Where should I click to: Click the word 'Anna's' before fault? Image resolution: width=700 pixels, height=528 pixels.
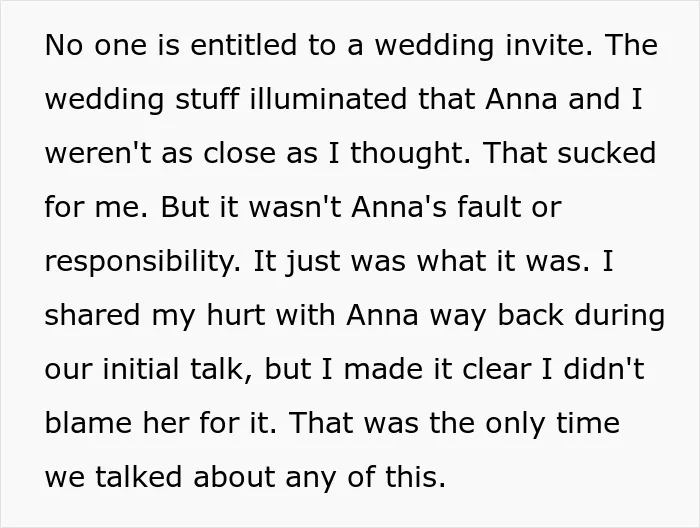coord(399,207)
